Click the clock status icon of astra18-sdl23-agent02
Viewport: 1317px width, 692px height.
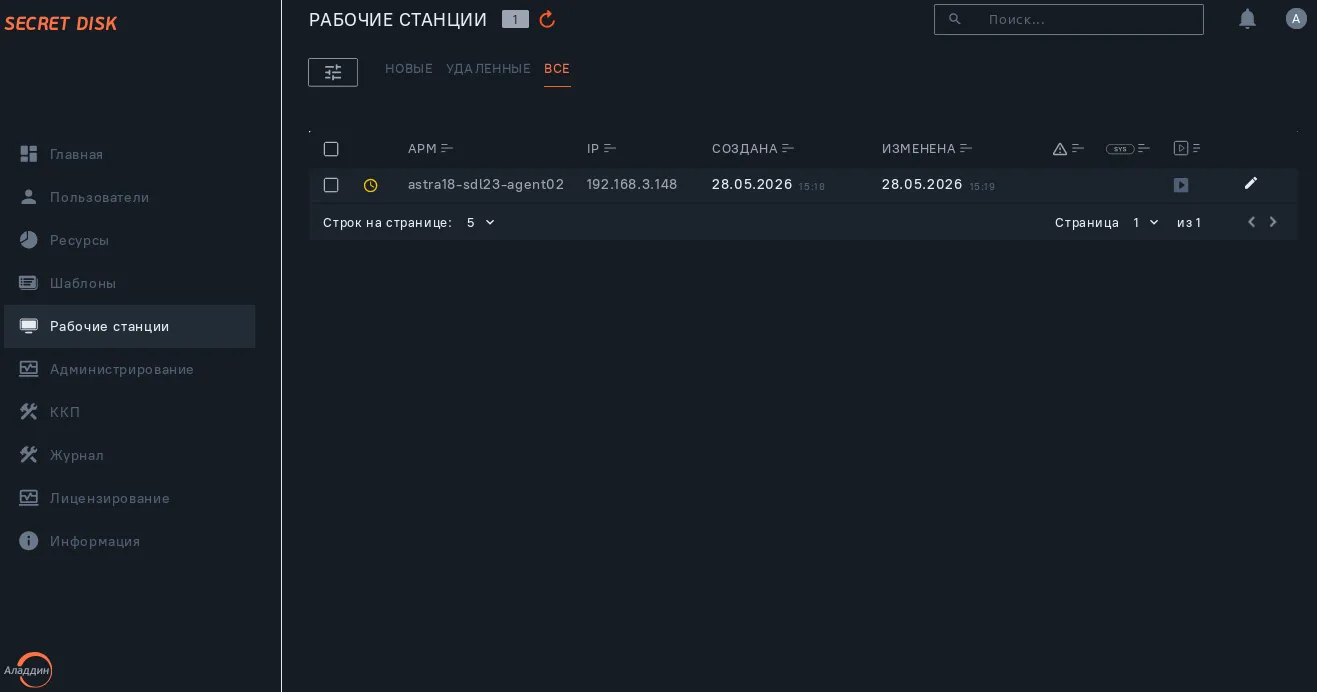tap(370, 185)
